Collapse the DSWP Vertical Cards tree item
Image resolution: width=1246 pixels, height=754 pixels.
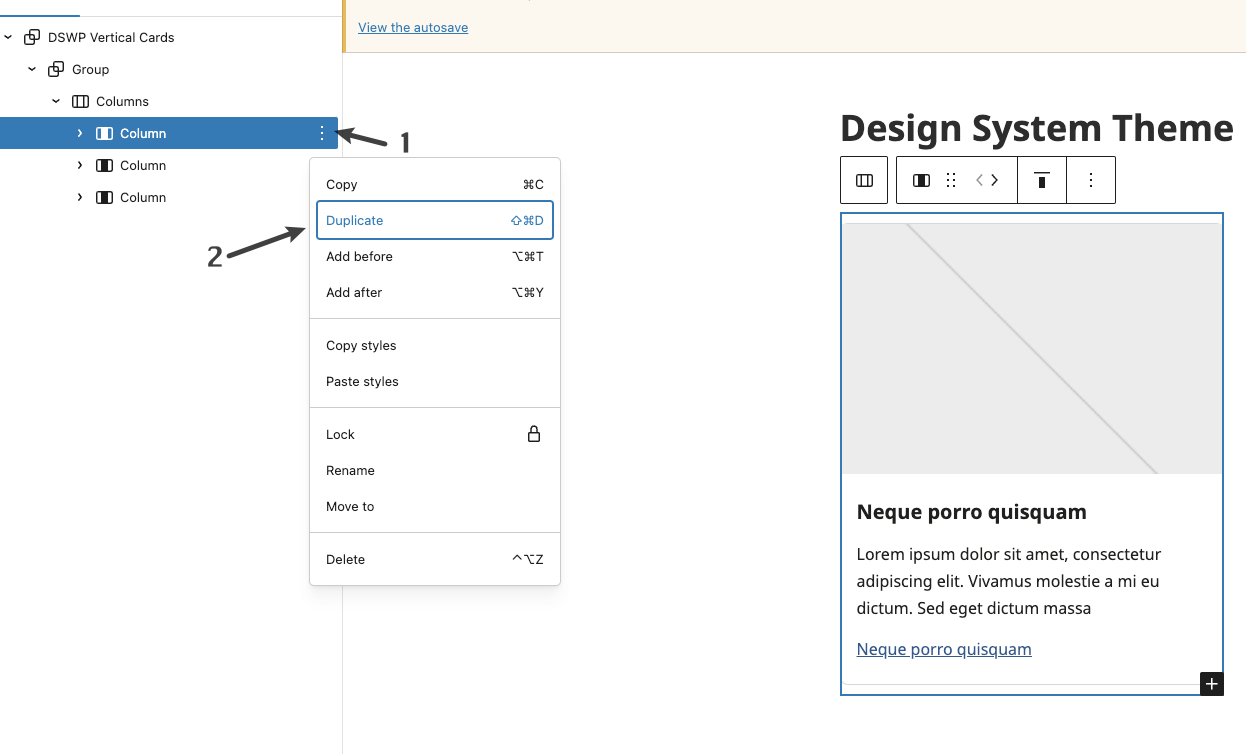[8, 37]
